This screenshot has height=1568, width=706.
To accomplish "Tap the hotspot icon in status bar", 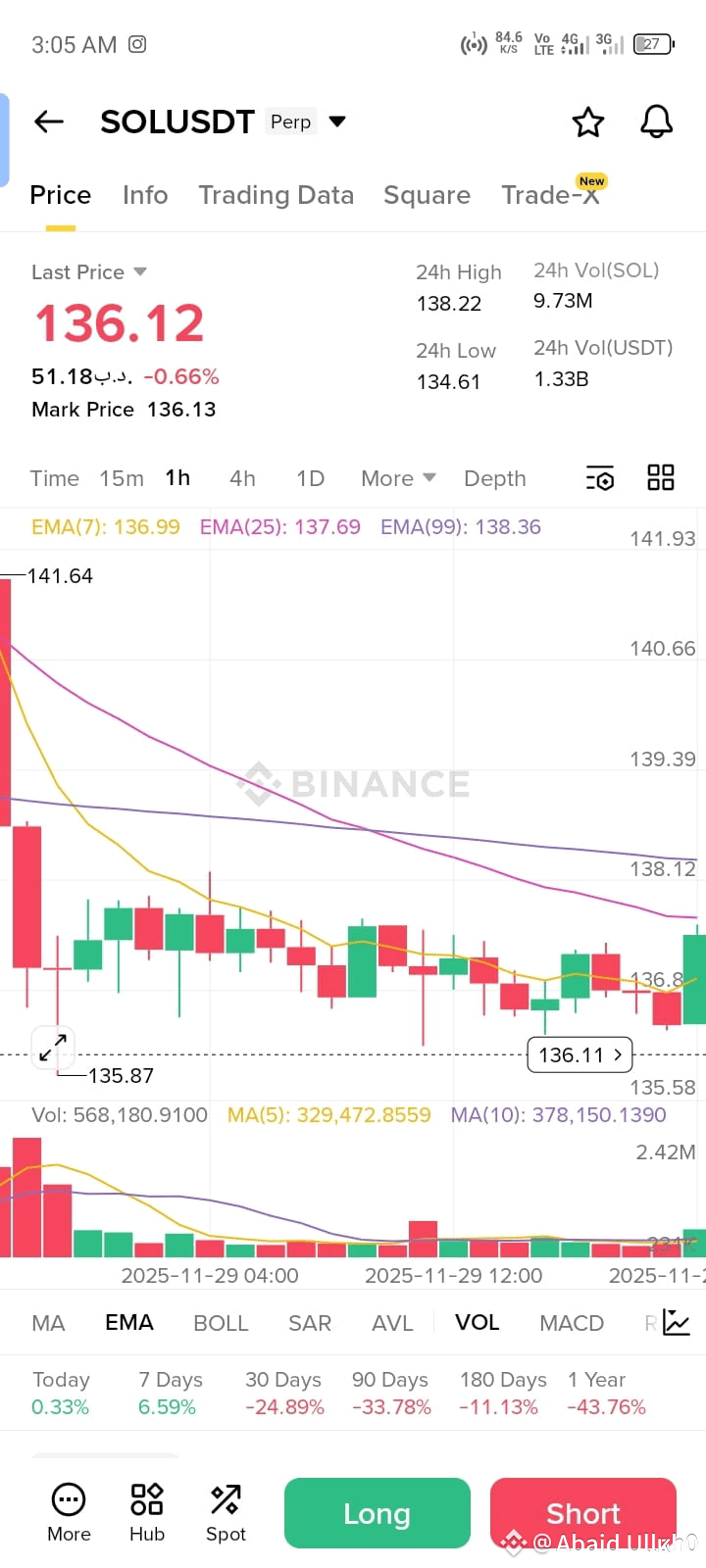I will point(474,44).
